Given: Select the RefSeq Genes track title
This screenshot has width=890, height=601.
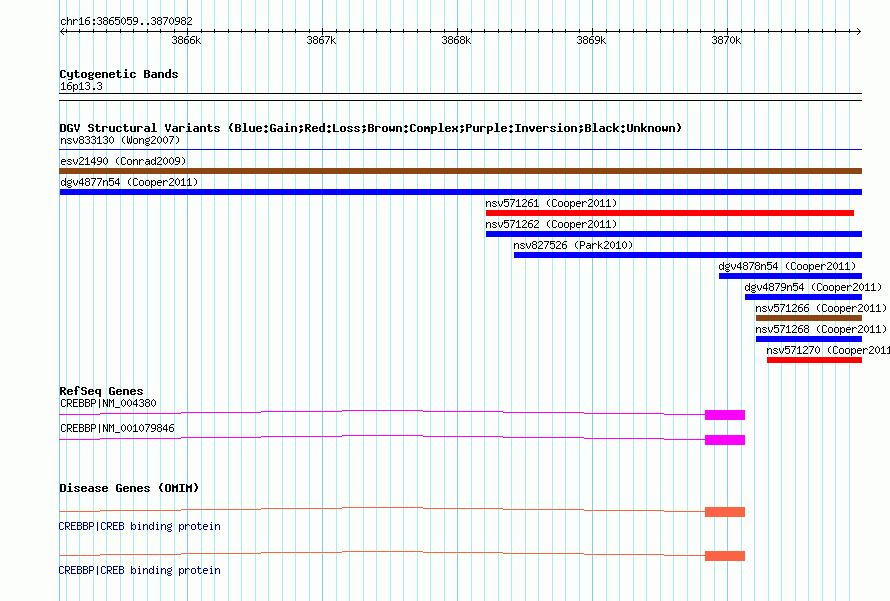Looking at the screenshot, I should pyautogui.click(x=101, y=391).
